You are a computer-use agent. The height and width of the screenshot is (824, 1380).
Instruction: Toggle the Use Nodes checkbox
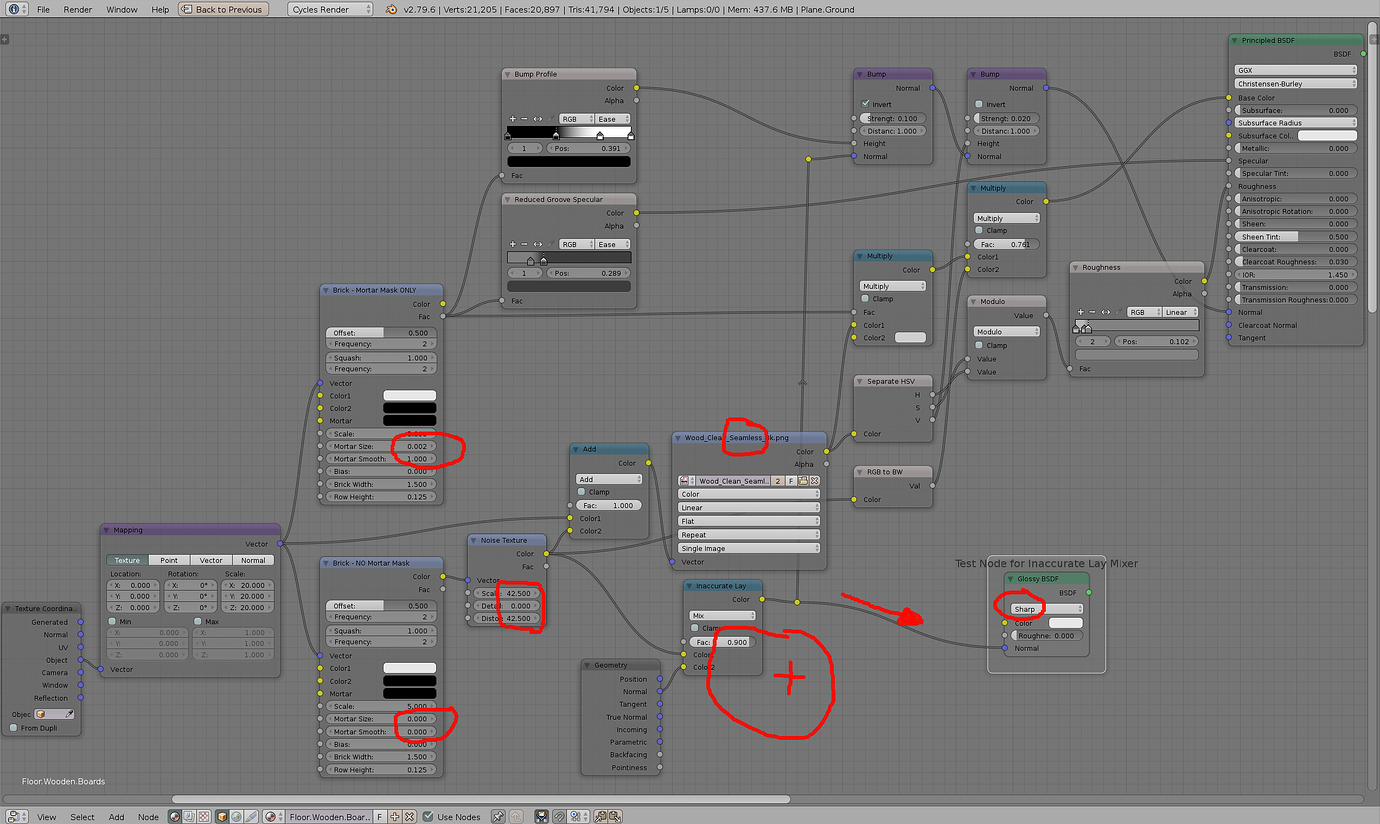click(x=428, y=816)
